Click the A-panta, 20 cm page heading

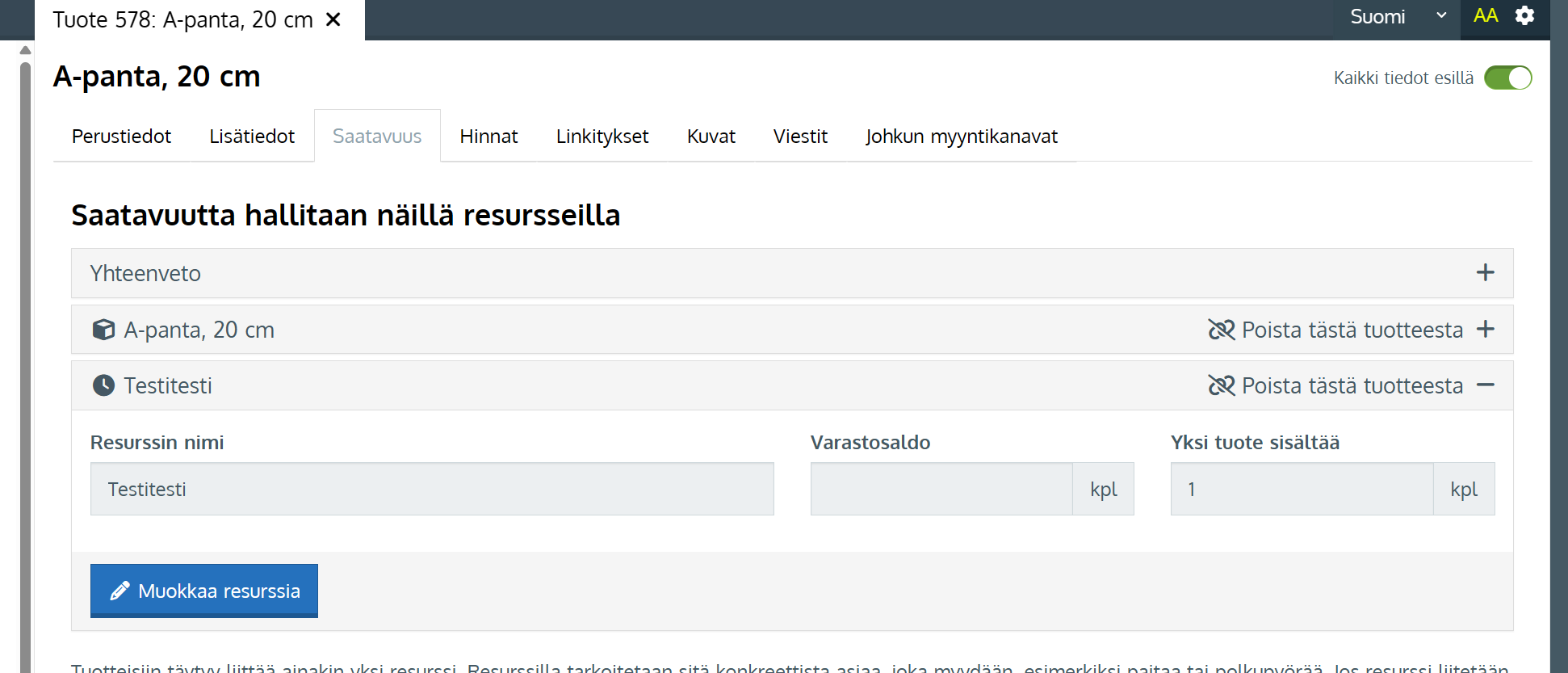[157, 77]
